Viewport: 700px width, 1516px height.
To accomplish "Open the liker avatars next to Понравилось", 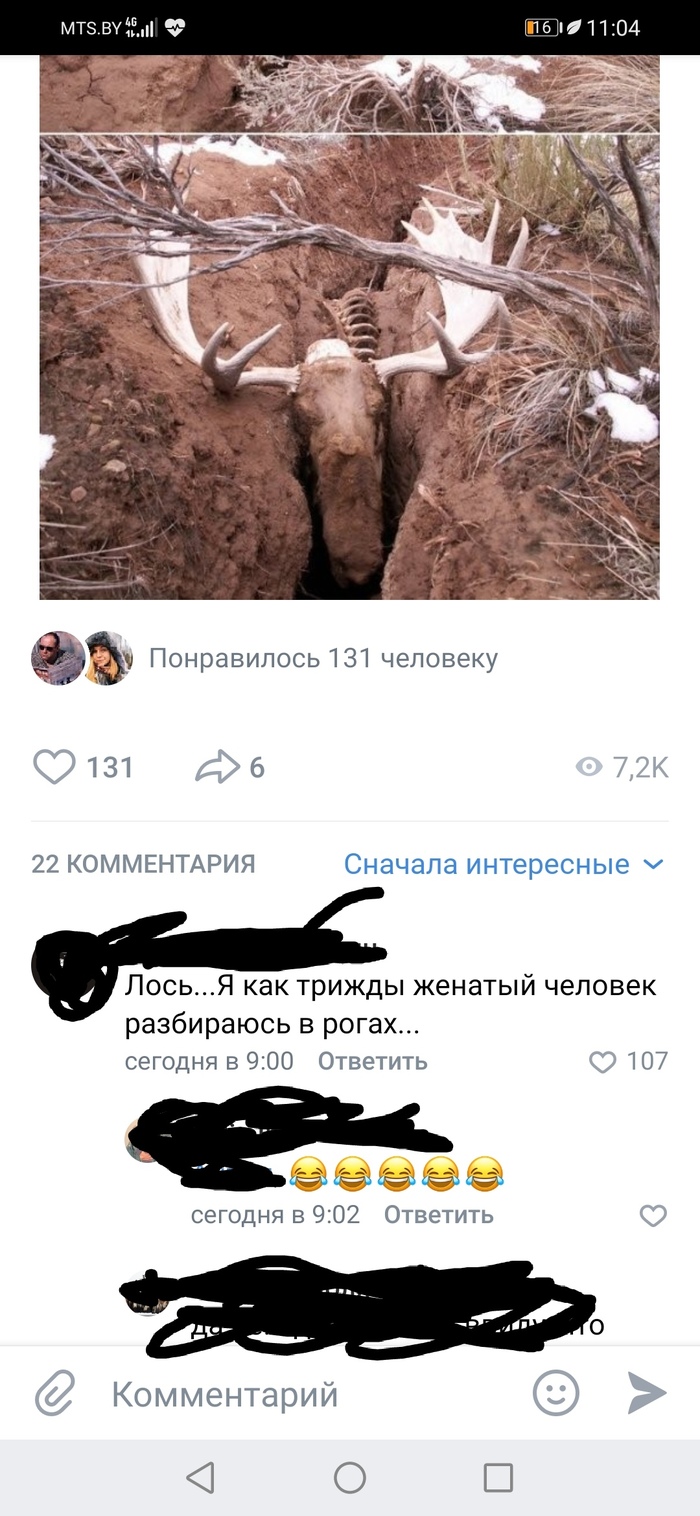I will pos(83,658).
